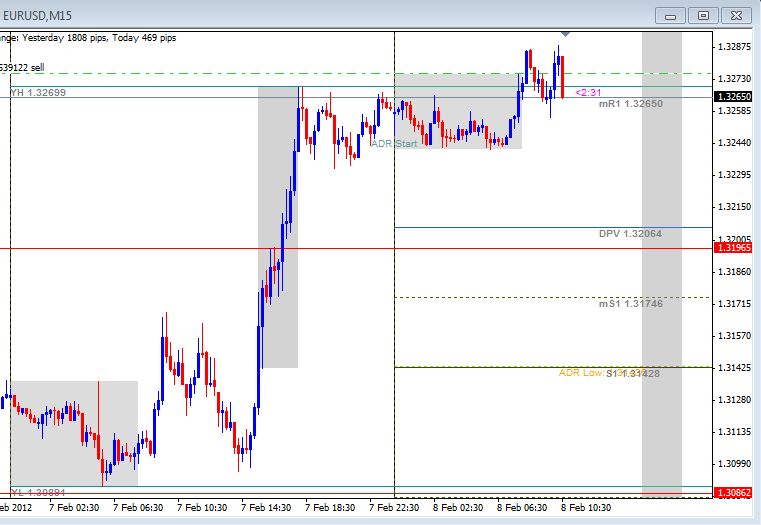Click price scale value 1.32730
761x525 pixels.
tap(734, 79)
